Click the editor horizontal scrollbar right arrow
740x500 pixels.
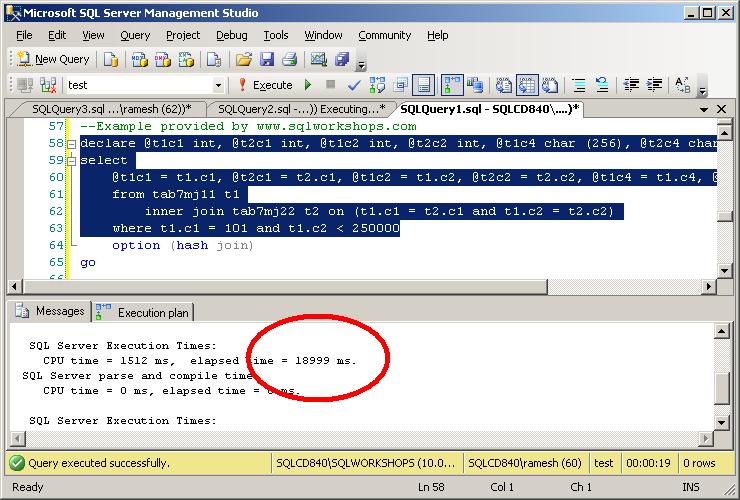click(x=708, y=286)
